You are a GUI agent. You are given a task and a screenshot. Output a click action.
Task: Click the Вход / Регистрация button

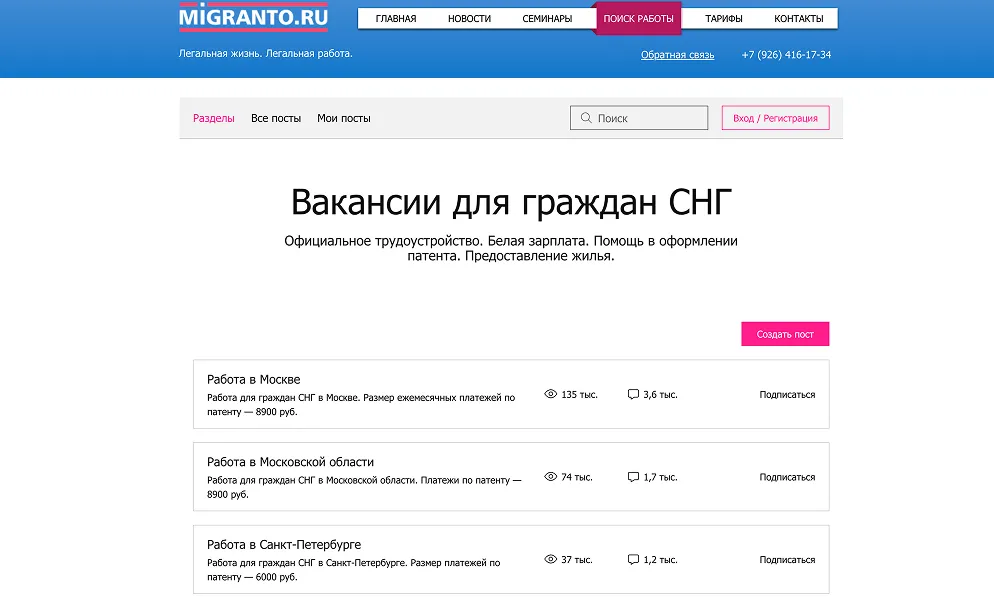pyautogui.click(x=775, y=118)
